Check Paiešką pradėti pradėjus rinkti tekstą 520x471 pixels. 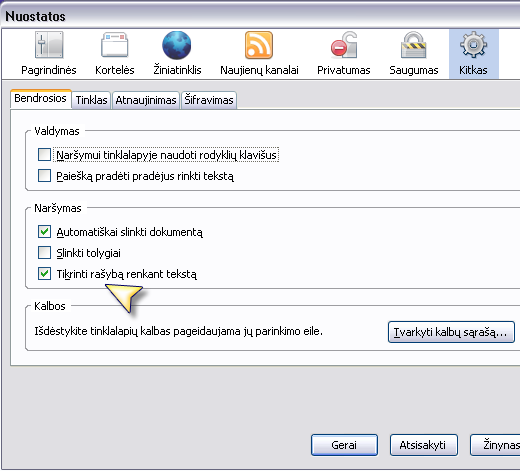pyautogui.click(x=44, y=176)
